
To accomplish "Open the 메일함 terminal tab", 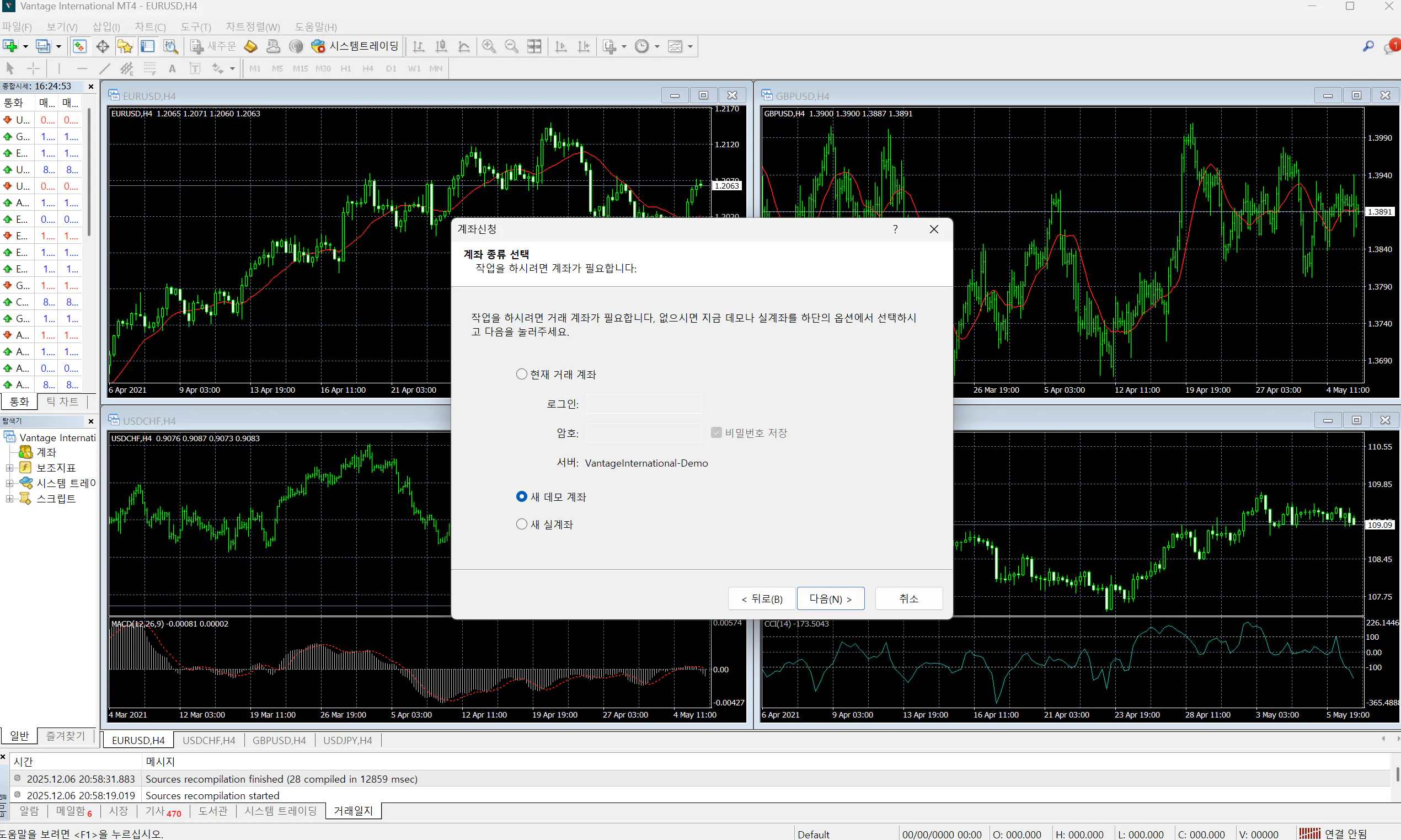I will coord(73,811).
